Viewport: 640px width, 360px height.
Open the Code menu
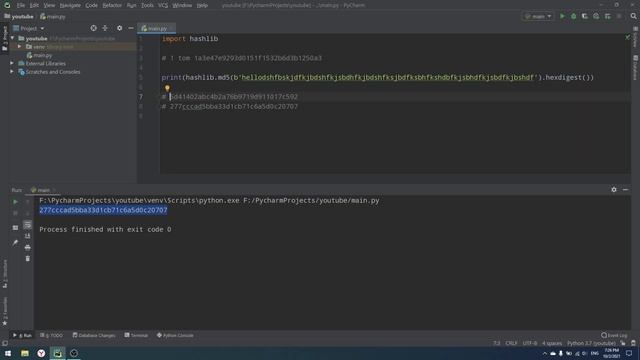click(x=91, y=5)
